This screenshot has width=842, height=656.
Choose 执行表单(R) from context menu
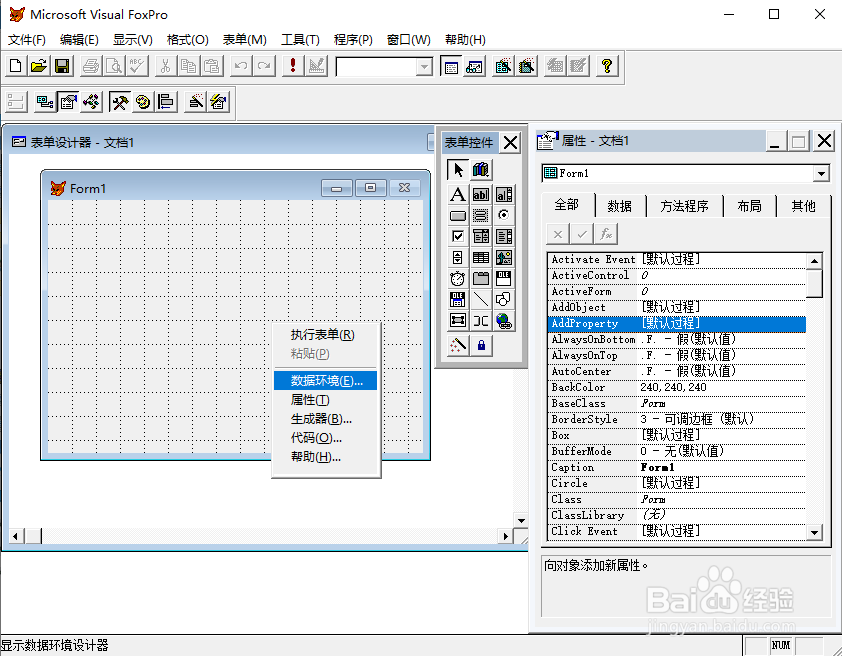325,335
